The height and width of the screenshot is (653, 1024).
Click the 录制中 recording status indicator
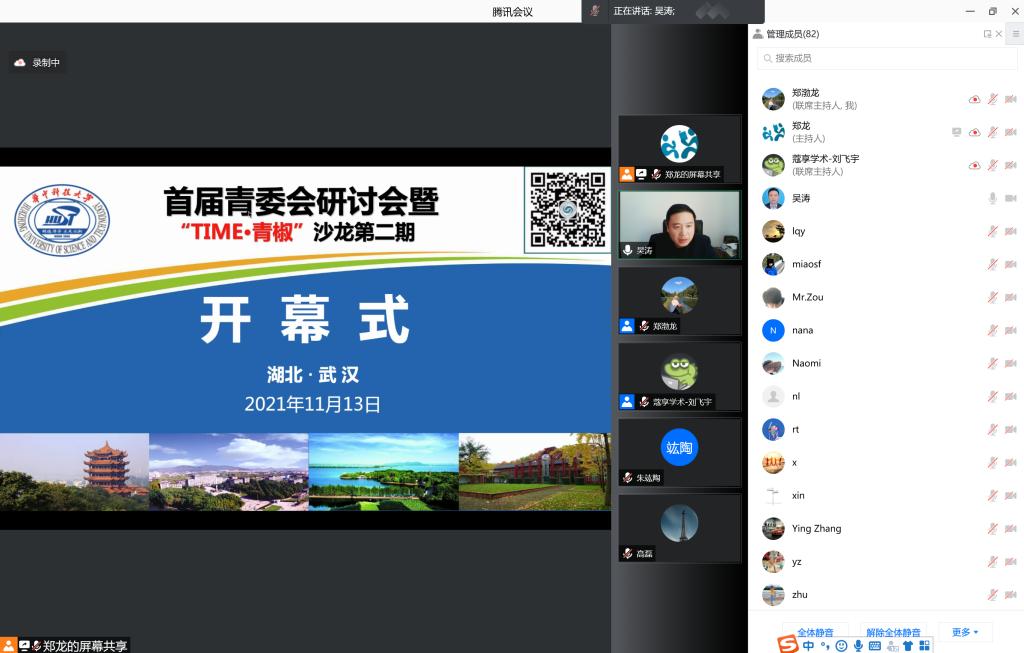tap(38, 62)
